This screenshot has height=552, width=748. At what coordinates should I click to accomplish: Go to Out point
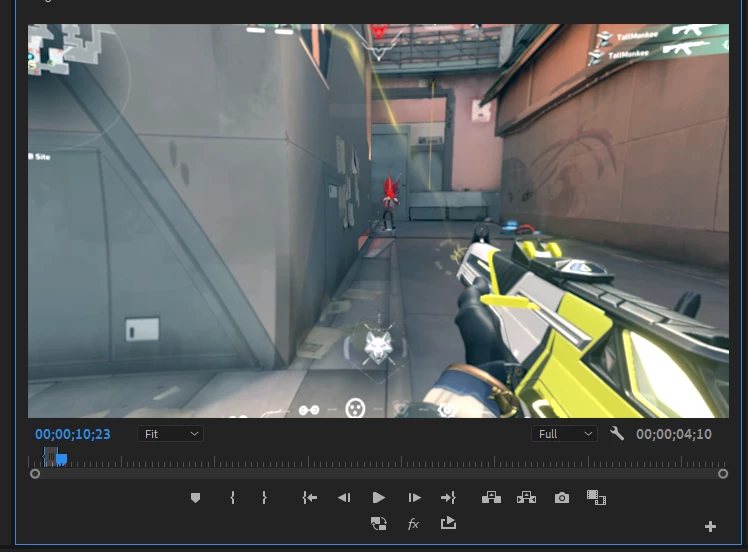448,498
